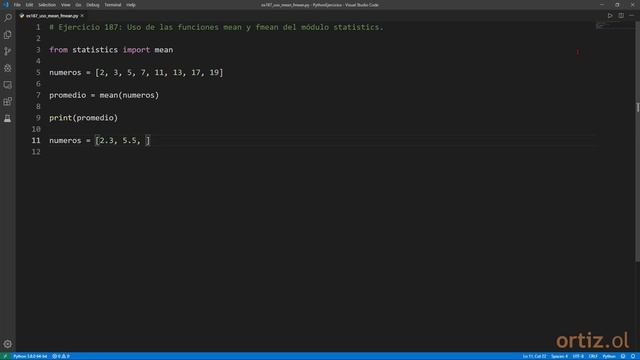Click 'mean(numeros)' call on line 7

tap(129, 95)
